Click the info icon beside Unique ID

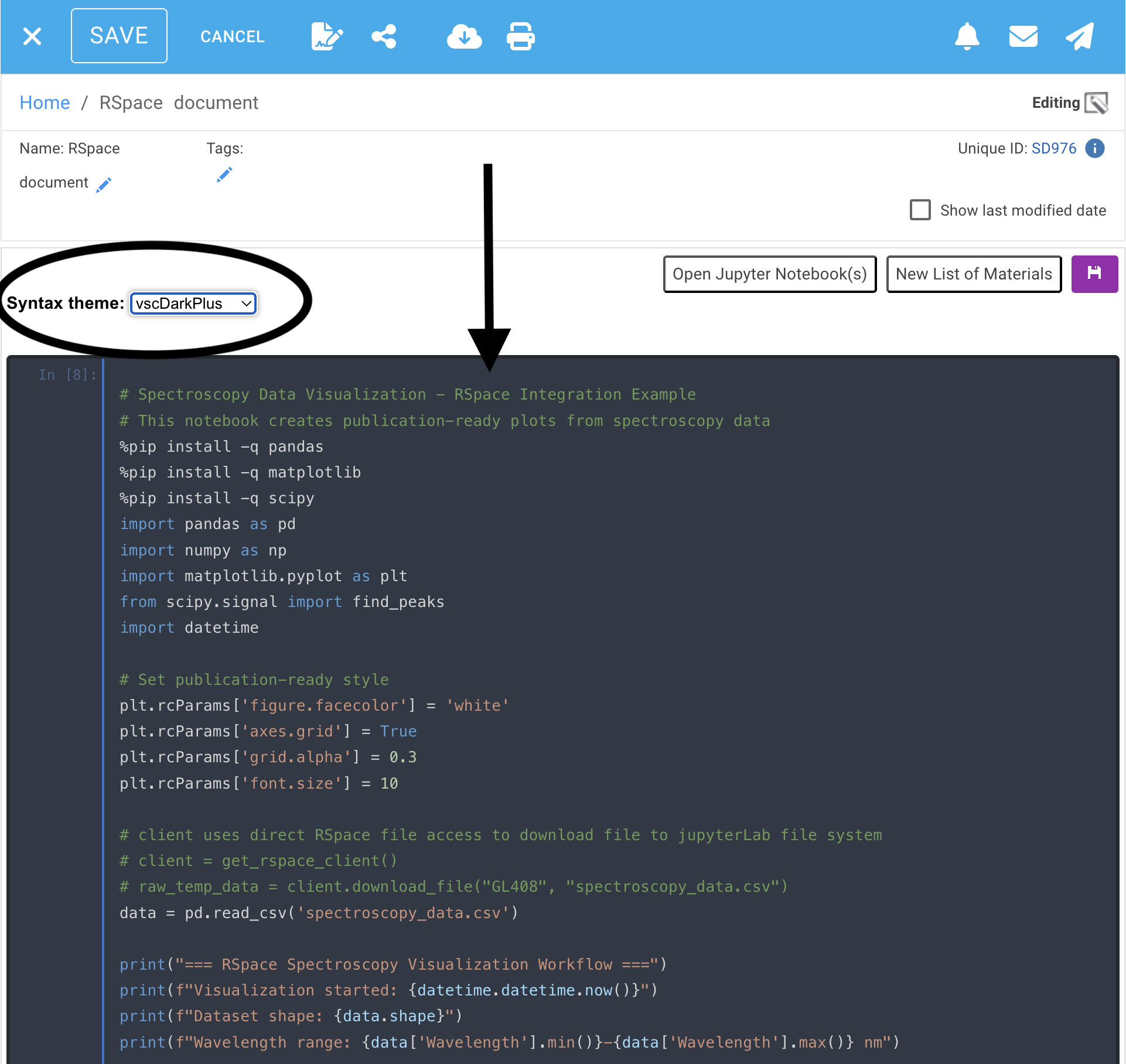tap(1094, 148)
